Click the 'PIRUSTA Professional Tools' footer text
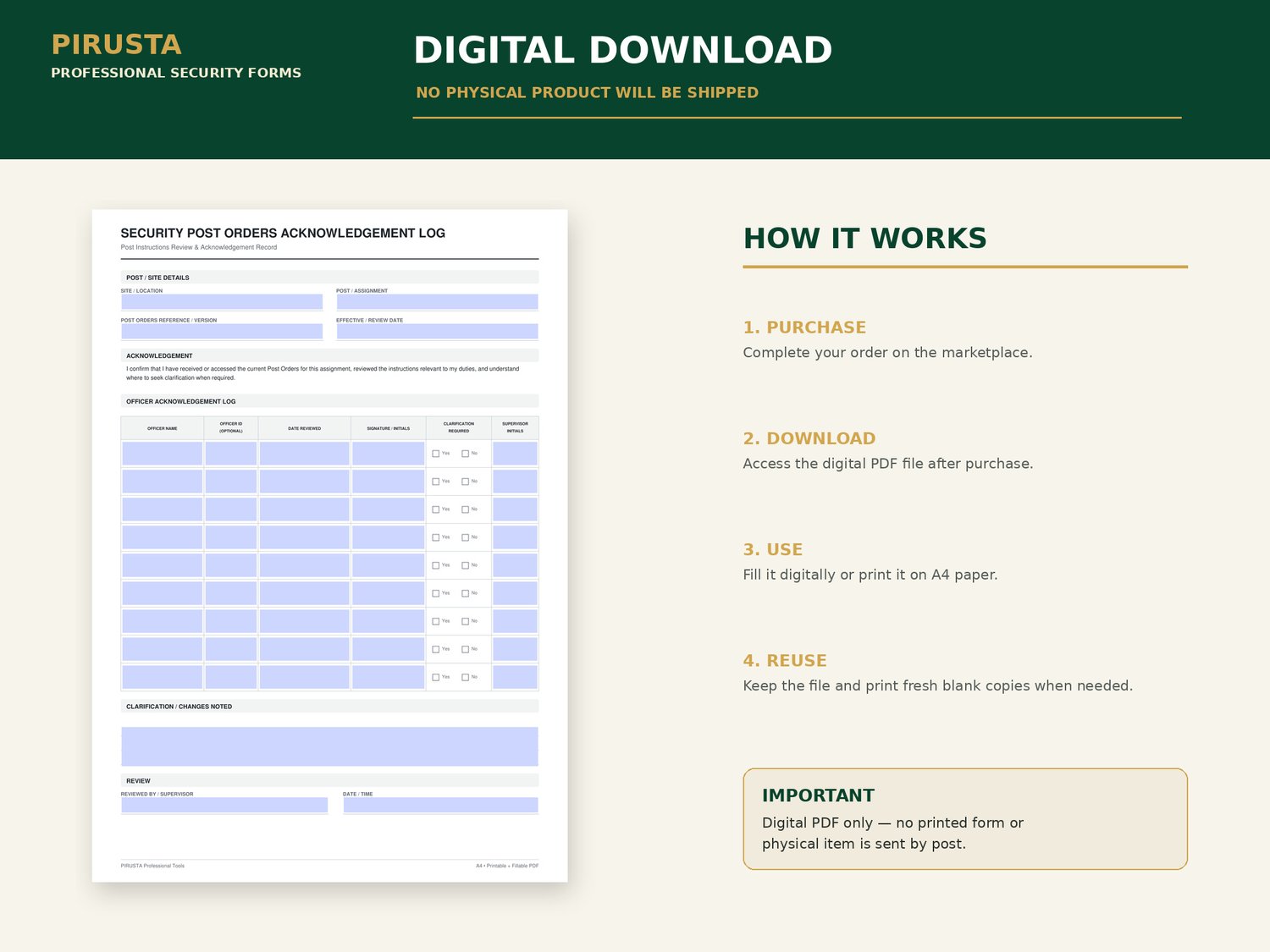This screenshot has width=1270, height=952. point(152,866)
